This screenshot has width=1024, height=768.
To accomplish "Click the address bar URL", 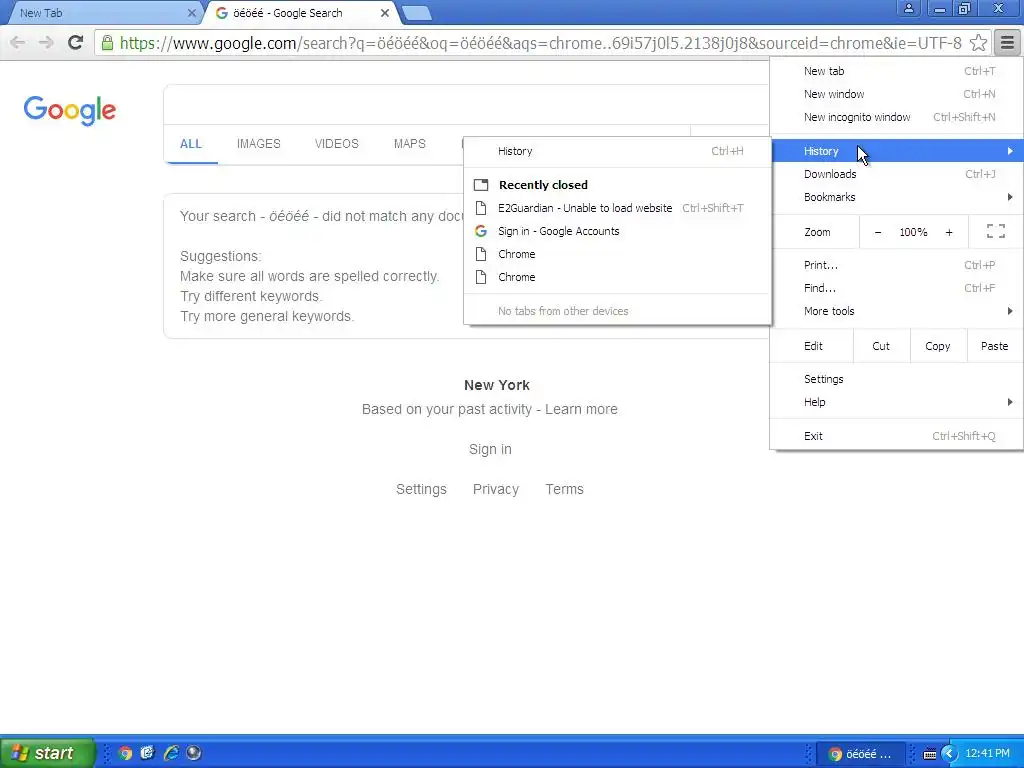I will click(541, 43).
